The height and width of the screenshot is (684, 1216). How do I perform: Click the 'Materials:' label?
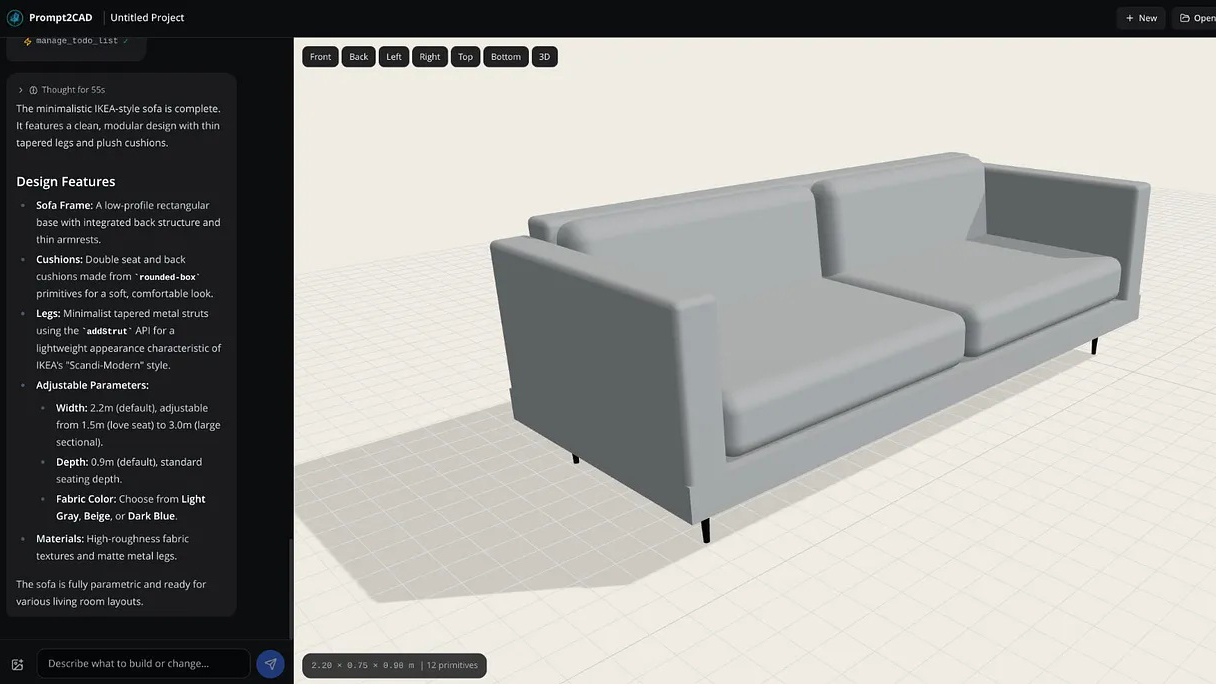(60, 539)
